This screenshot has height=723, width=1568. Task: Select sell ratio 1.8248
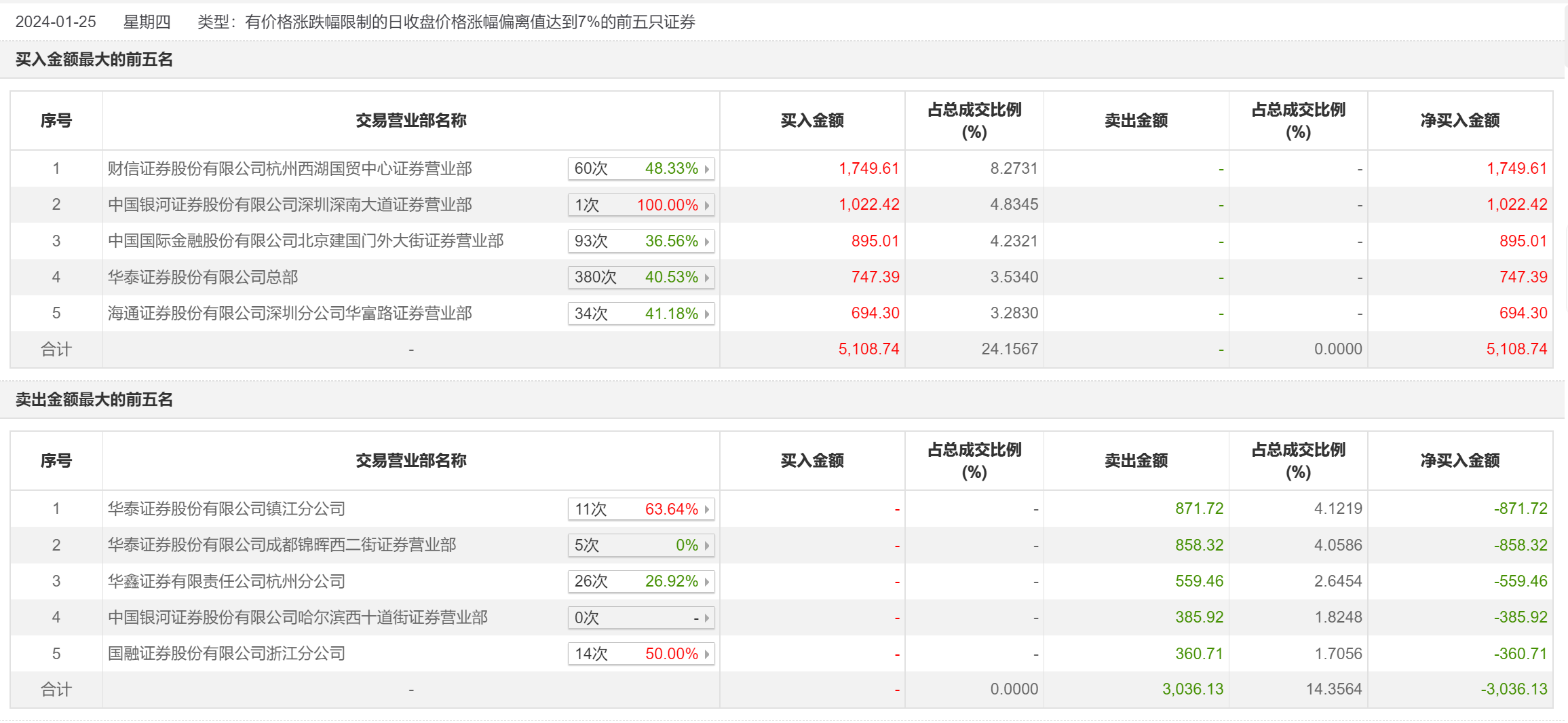click(1338, 617)
